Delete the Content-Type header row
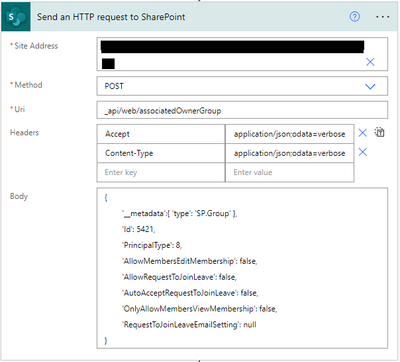The height and width of the screenshot is (362, 400). point(363,152)
